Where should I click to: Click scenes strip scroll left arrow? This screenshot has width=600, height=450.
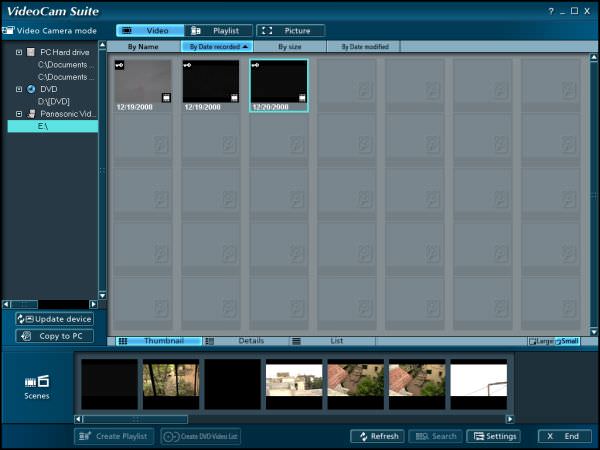point(78,419)
